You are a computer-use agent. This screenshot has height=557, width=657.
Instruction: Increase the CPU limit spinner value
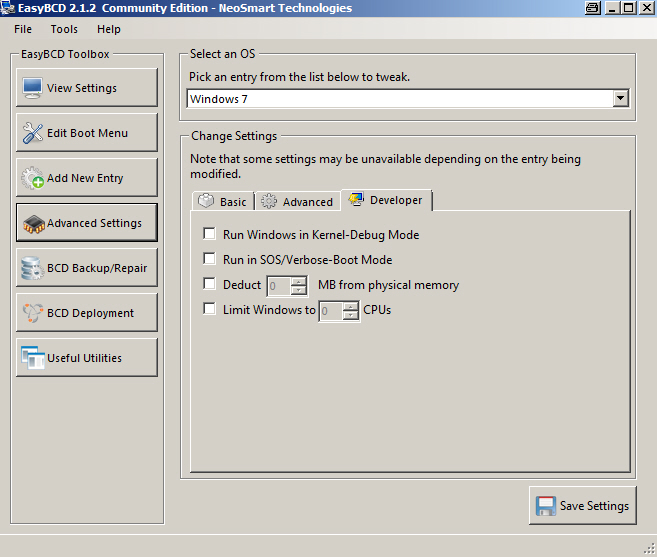click(x=350, y=307)
